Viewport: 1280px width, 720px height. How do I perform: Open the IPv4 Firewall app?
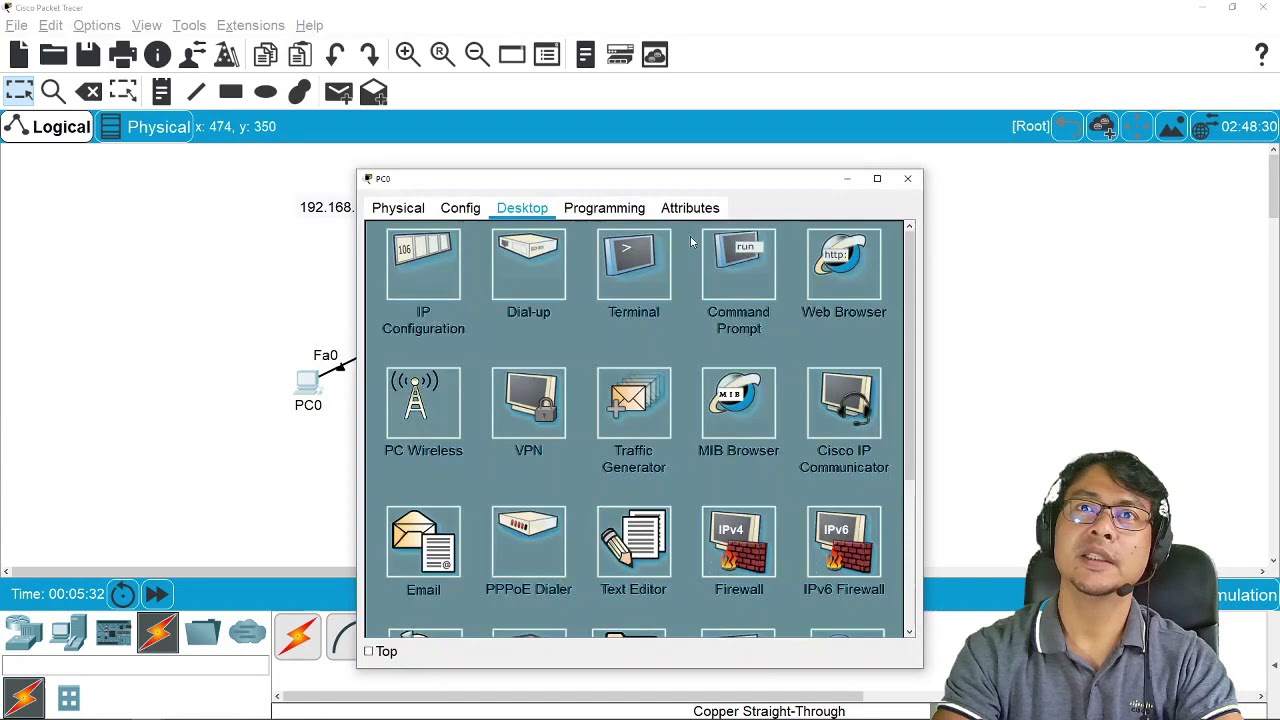click(738, 542)
